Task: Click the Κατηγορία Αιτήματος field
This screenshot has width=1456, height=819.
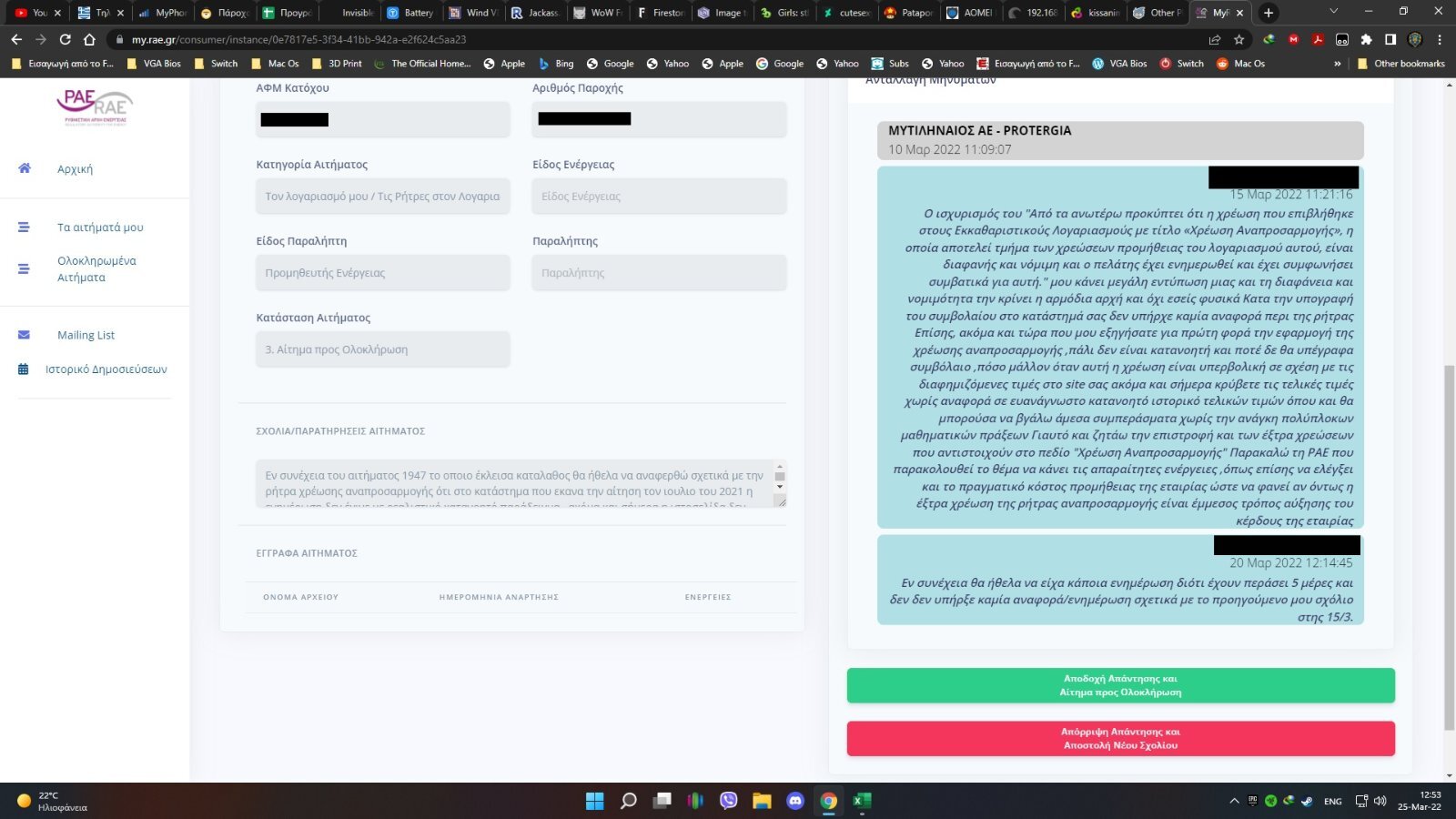Action: click(382, 196)
